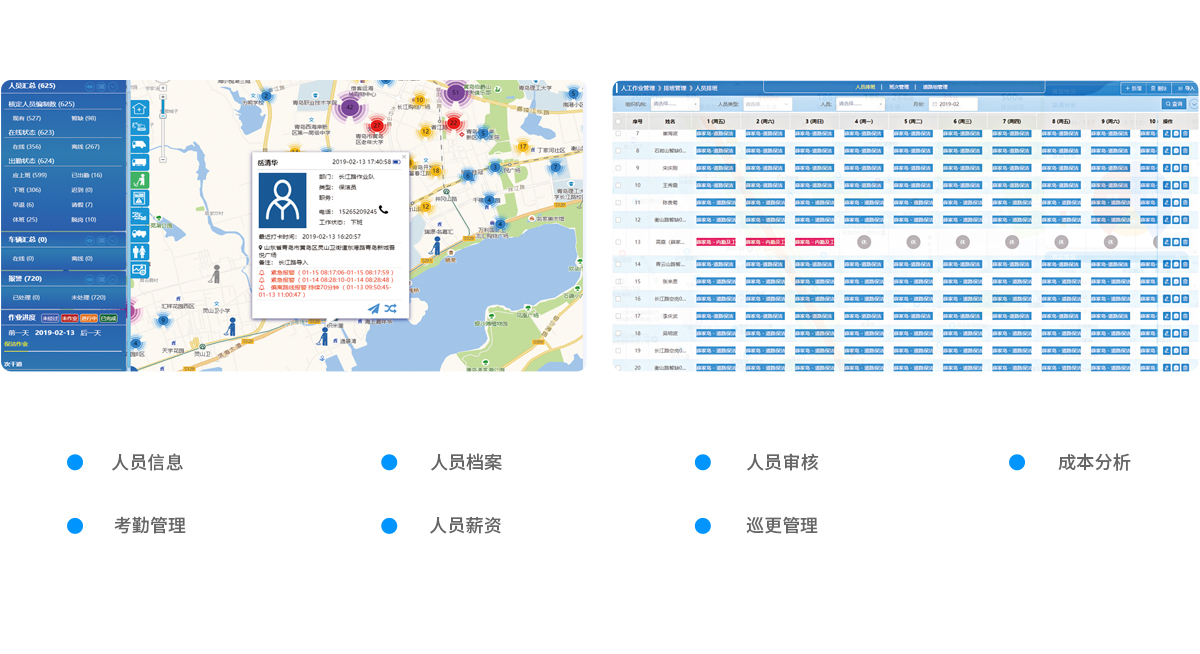Image resolution: width=1200 pixels, height=654 pixels.
Task: Click the phone icon beside 15265209245
Action: pyautogui.click(x=384, y=210)
